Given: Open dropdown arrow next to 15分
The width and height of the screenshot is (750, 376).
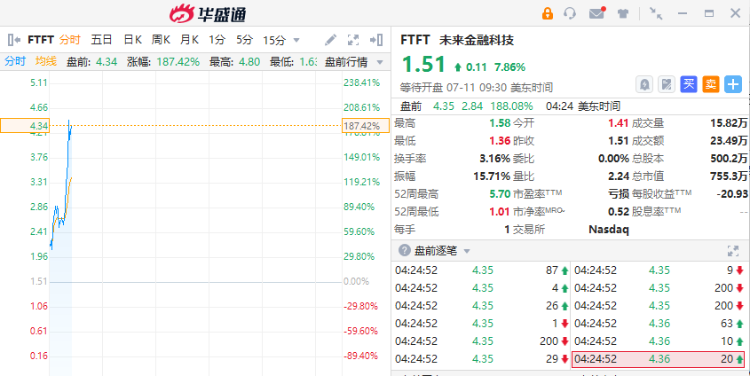Looking at the screenshot, I should (297, 40).
